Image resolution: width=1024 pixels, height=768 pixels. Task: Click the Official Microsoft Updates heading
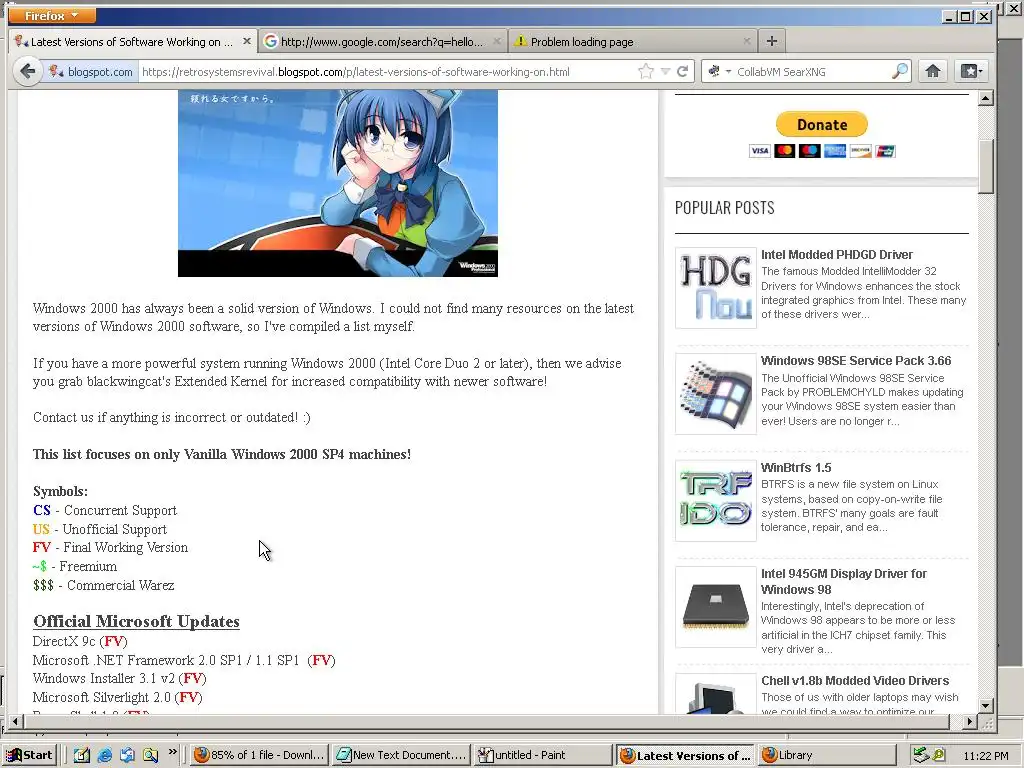[x=136, y=621]
